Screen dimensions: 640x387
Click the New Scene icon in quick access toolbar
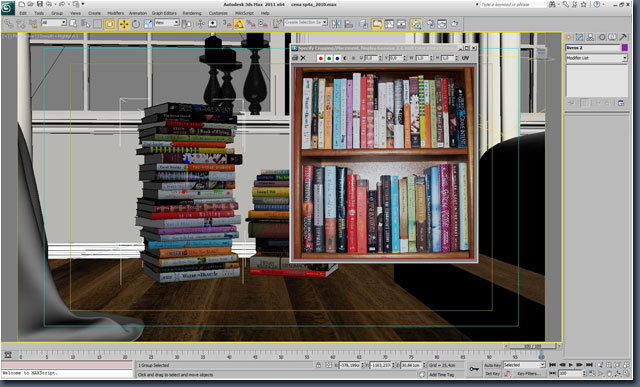[22, 4]
